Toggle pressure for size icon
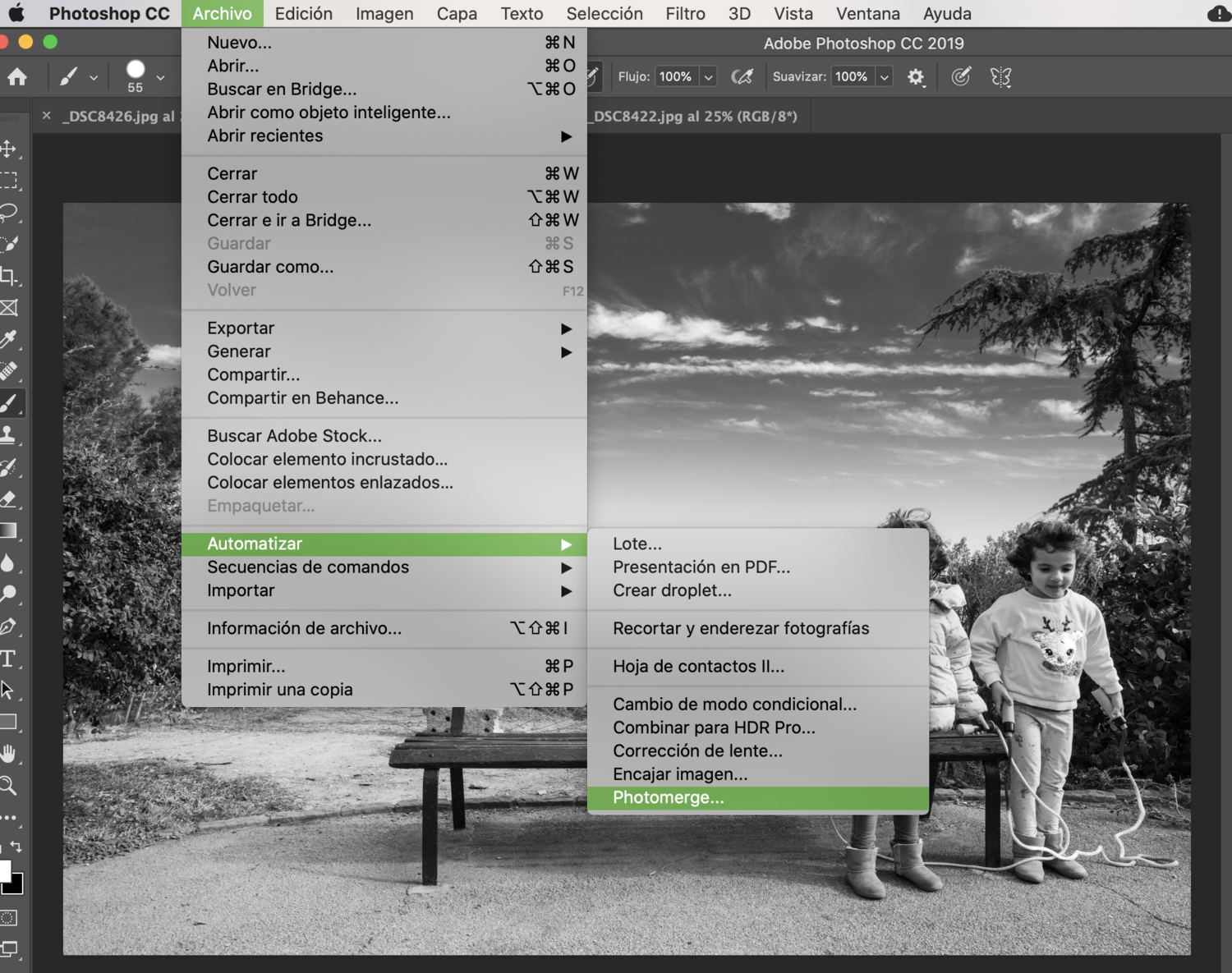 click(x=961, y=76)
